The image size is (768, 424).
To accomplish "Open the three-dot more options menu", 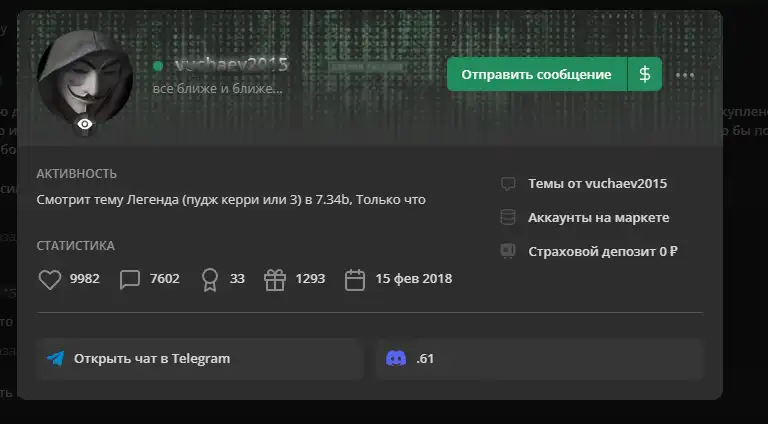I will [685, 75].
